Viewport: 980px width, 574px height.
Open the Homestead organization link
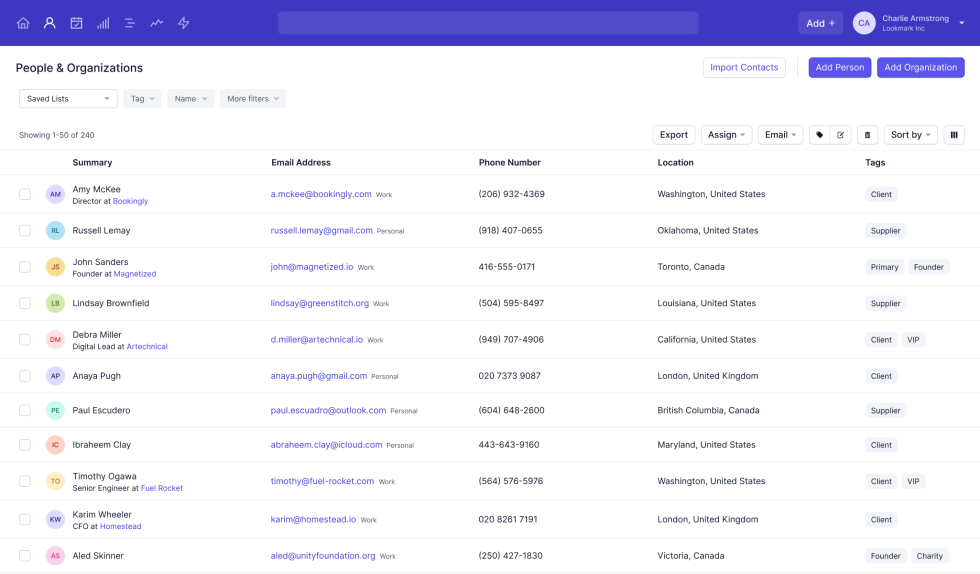click(121, 526)
